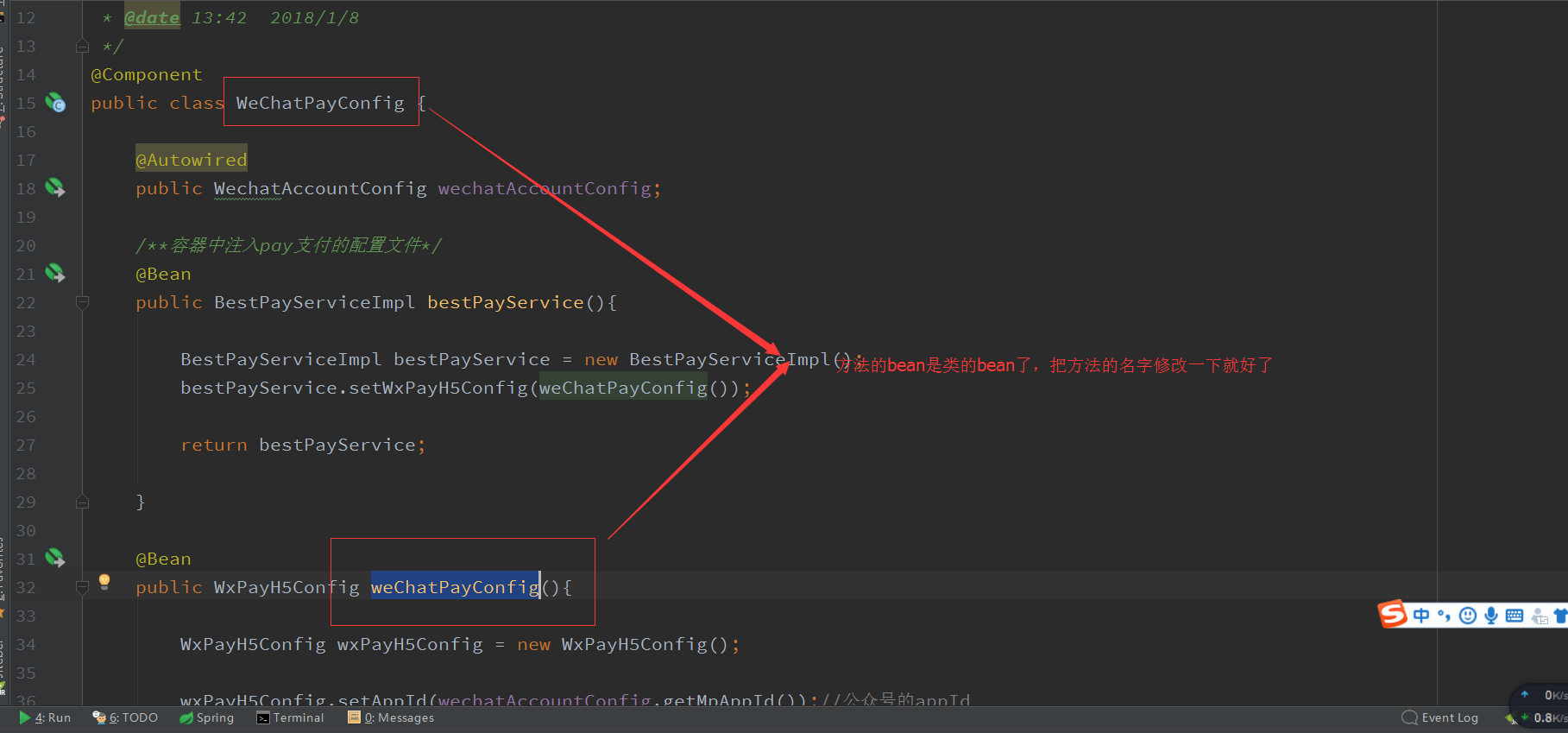Open the Spring tool window
Screen dimensions: 1568x733
(x=206, y=717)
